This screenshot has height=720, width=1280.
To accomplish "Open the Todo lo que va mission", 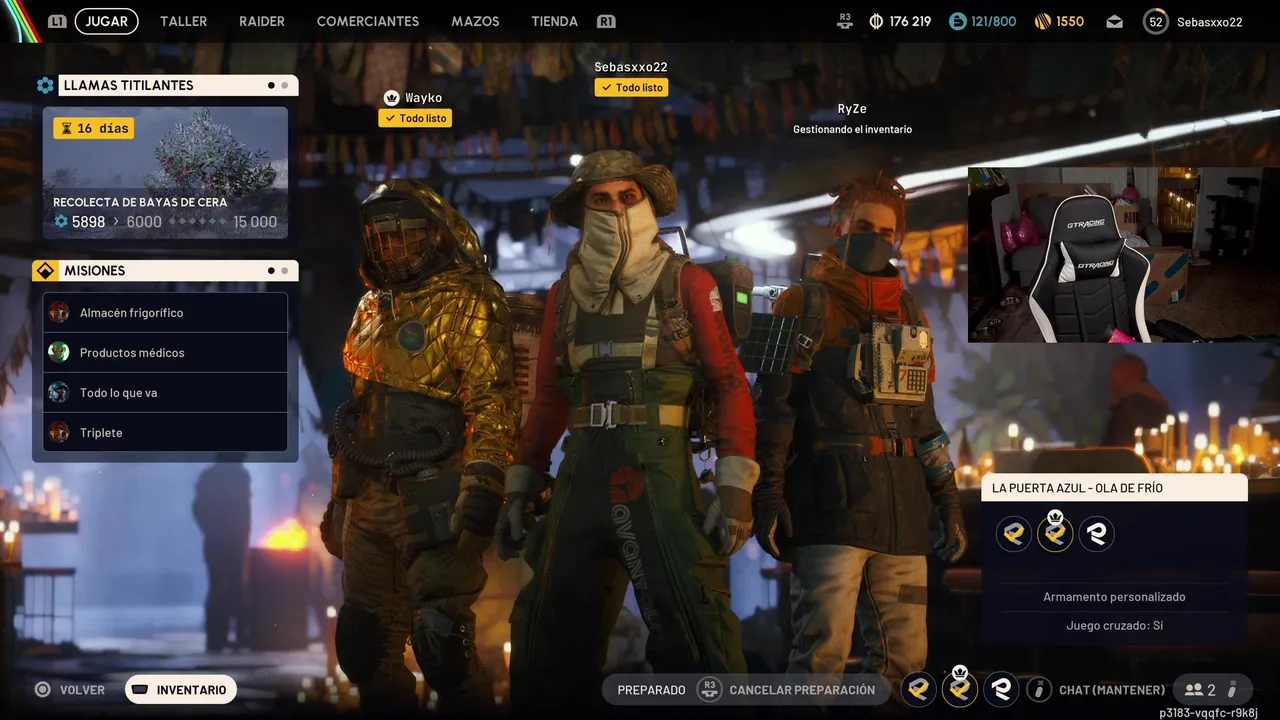I will [x=165, y=392].
